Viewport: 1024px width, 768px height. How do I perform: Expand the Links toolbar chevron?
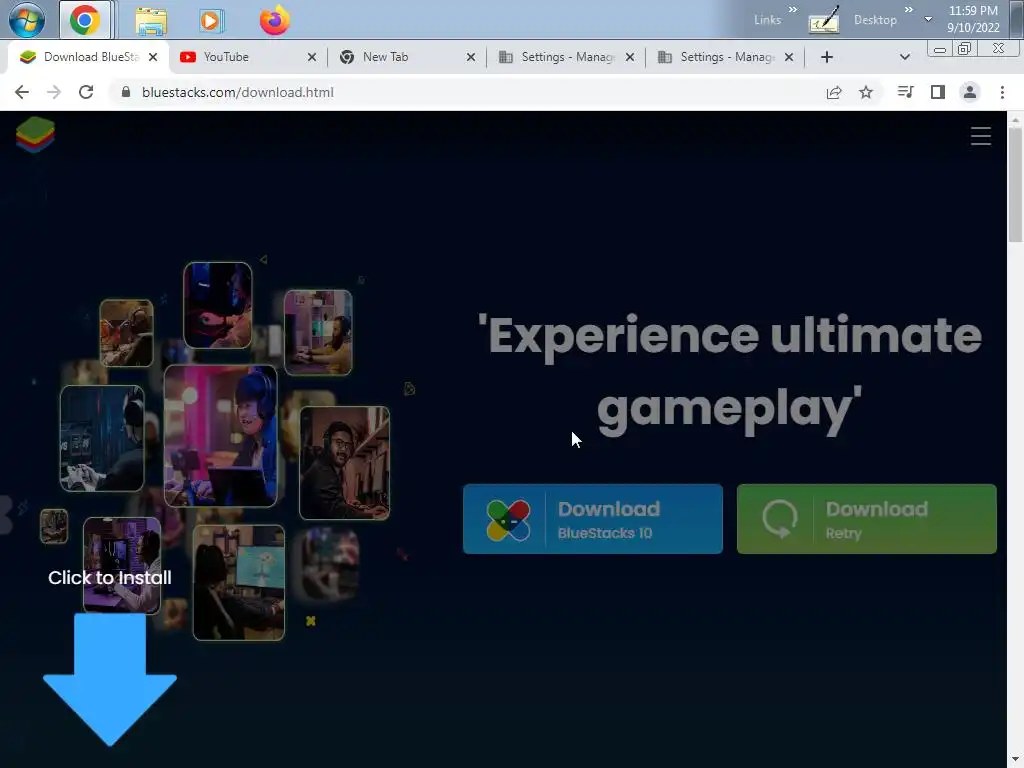tap(793, 10)
